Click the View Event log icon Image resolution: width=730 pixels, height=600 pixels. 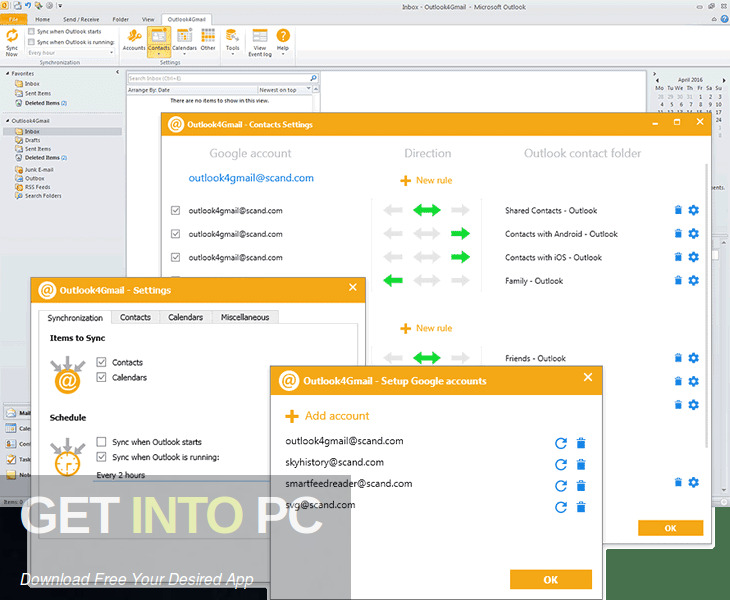[x=260, y=42]
